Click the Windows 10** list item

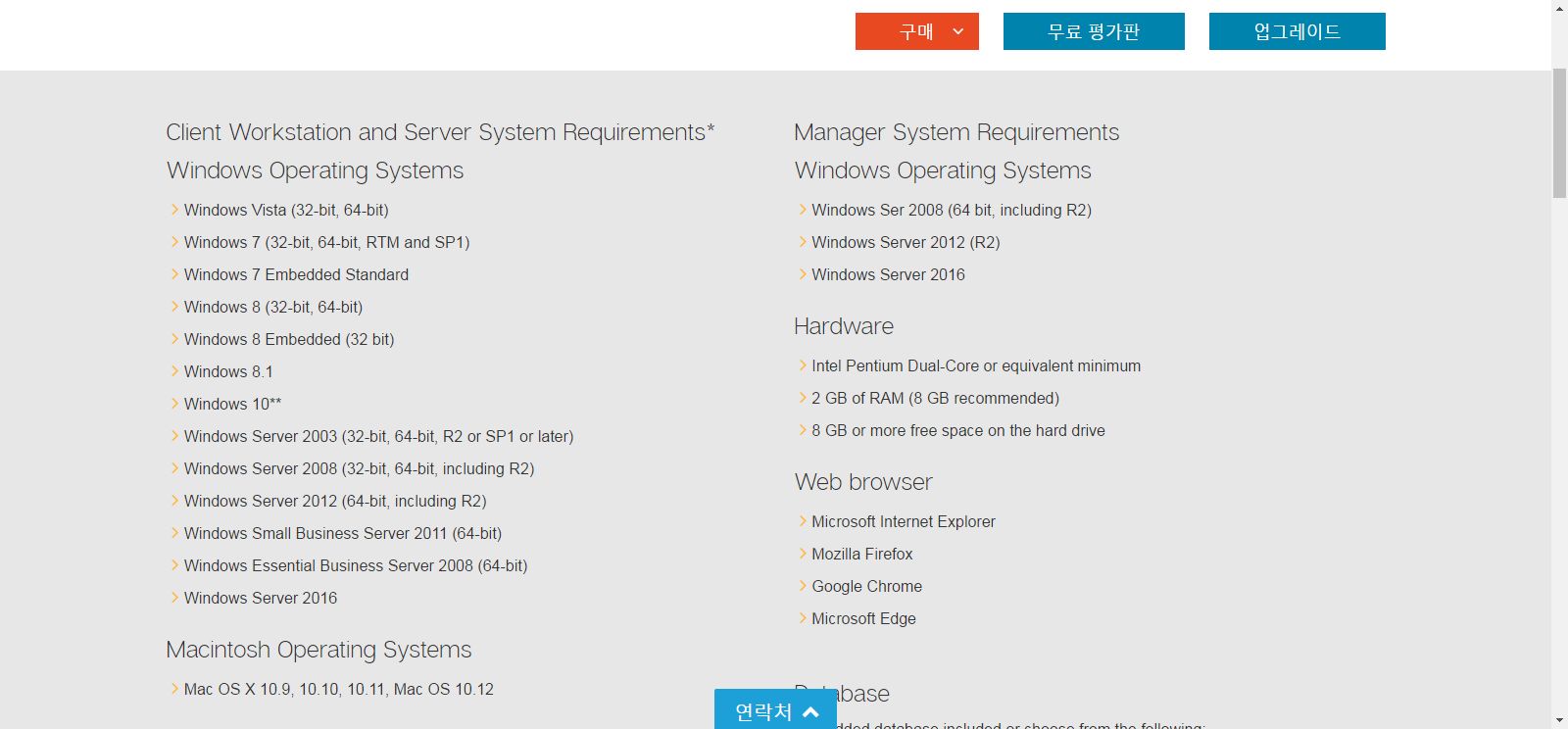(232, 404)
